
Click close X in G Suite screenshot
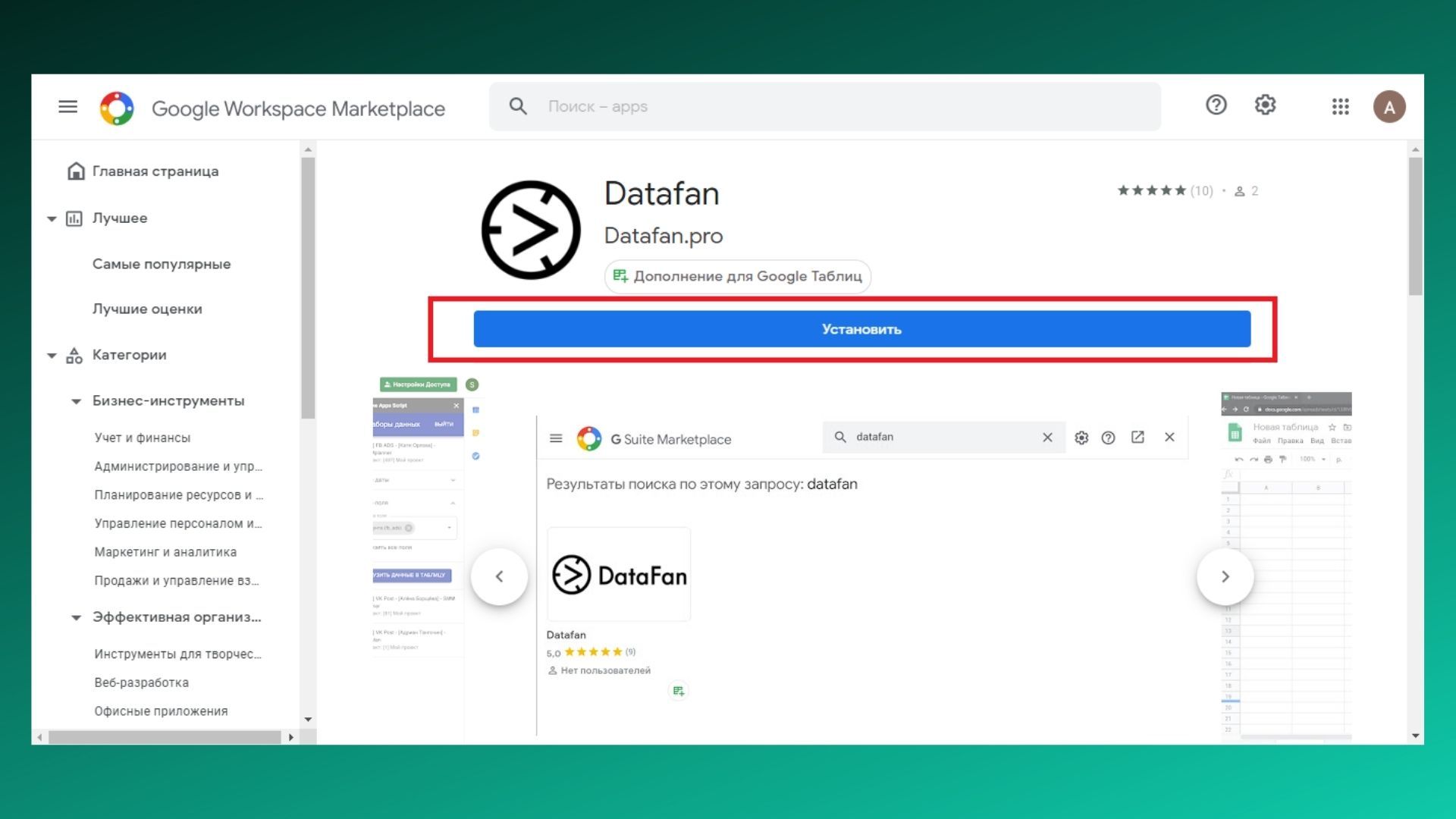(x=1169, y=437)
